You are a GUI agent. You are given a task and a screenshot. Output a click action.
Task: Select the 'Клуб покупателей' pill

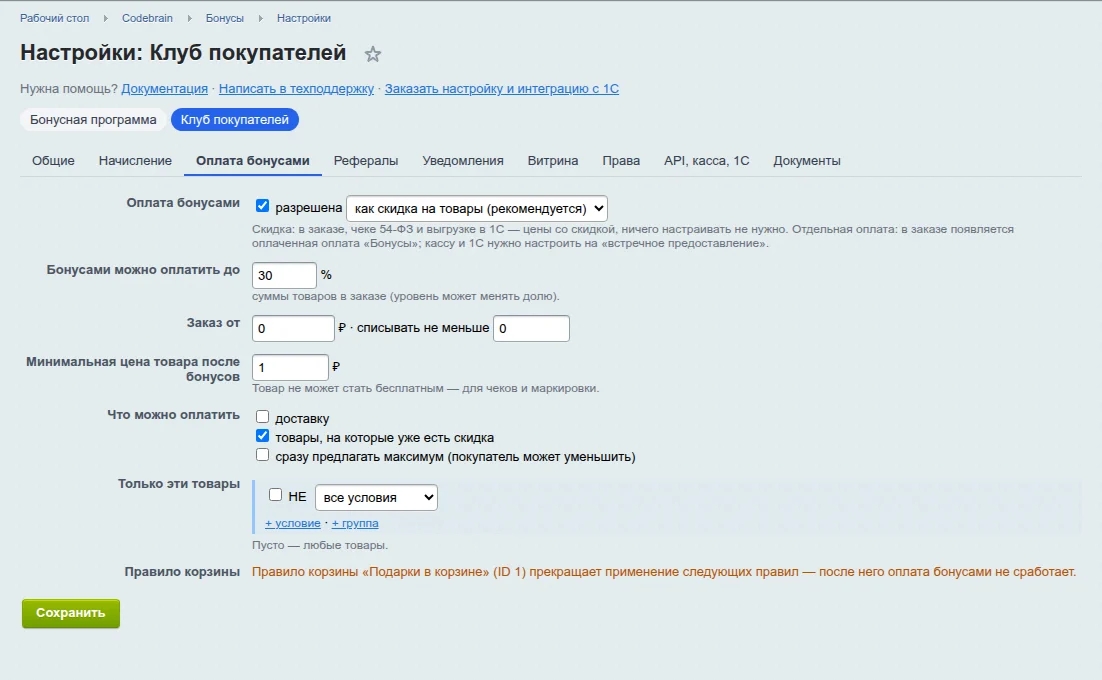(235, 119)
